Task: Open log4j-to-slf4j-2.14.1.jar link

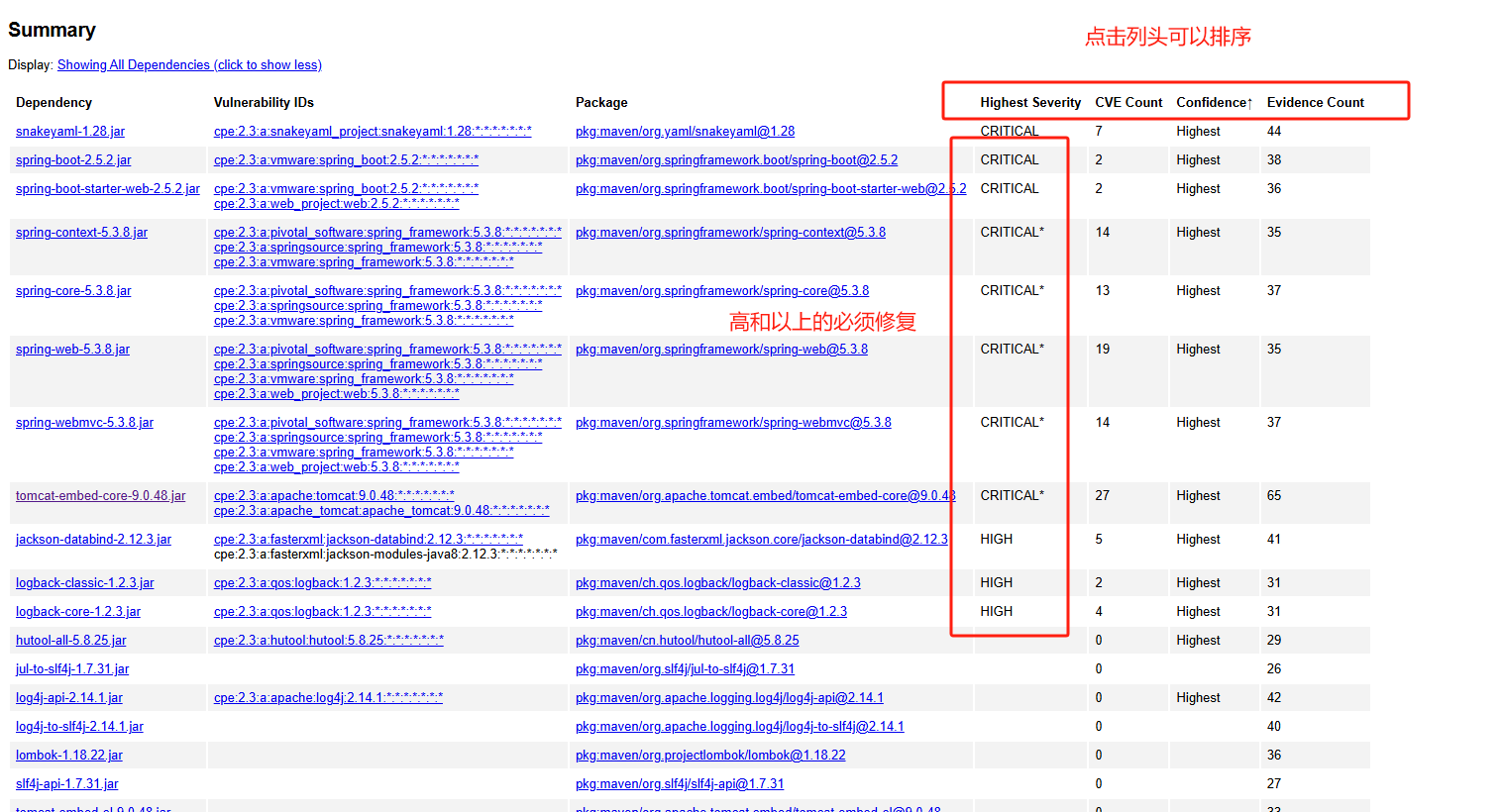Action: tap(79, 727)
